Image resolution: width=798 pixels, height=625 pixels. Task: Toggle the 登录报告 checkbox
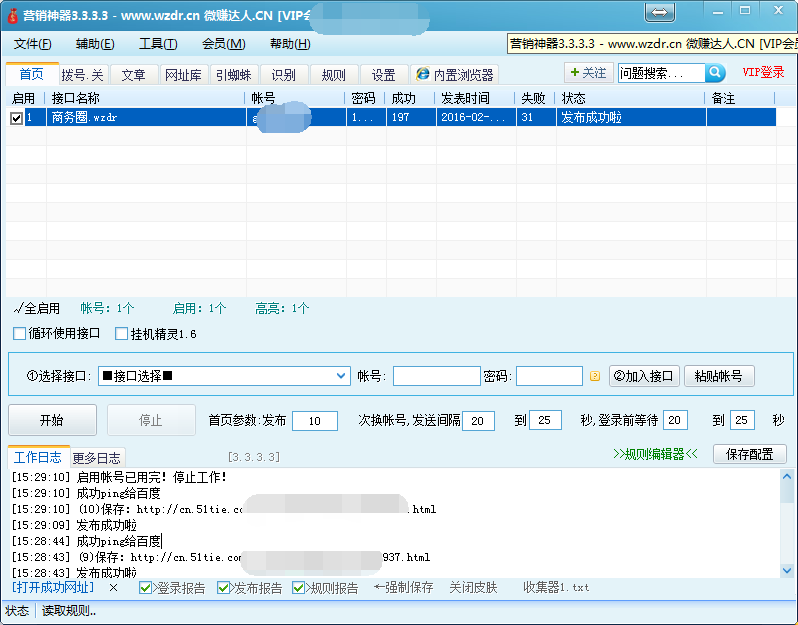point(146,588)
